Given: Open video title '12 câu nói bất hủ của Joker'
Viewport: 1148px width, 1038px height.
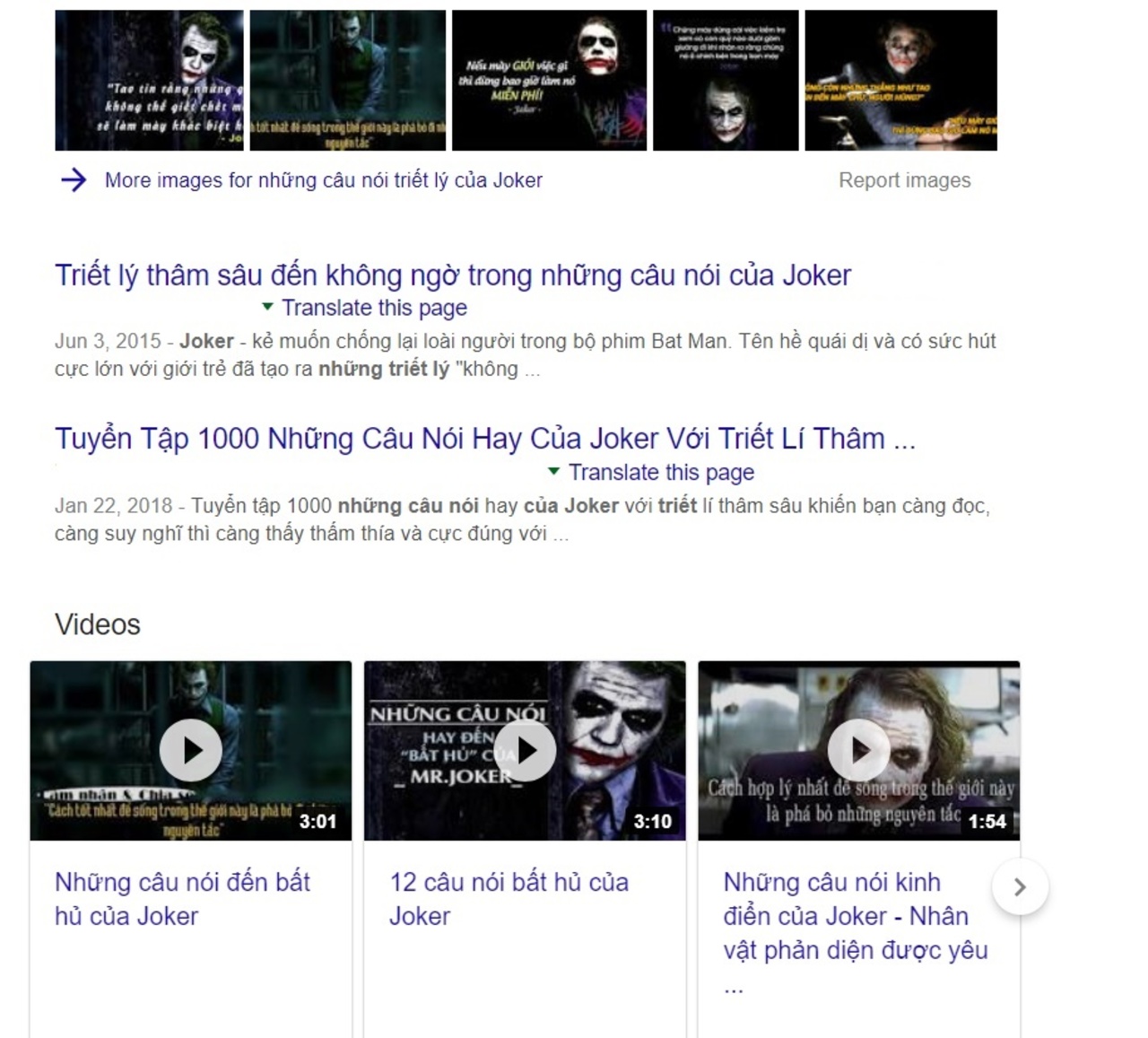Looking at the screenshot, I should click(509, 899).
